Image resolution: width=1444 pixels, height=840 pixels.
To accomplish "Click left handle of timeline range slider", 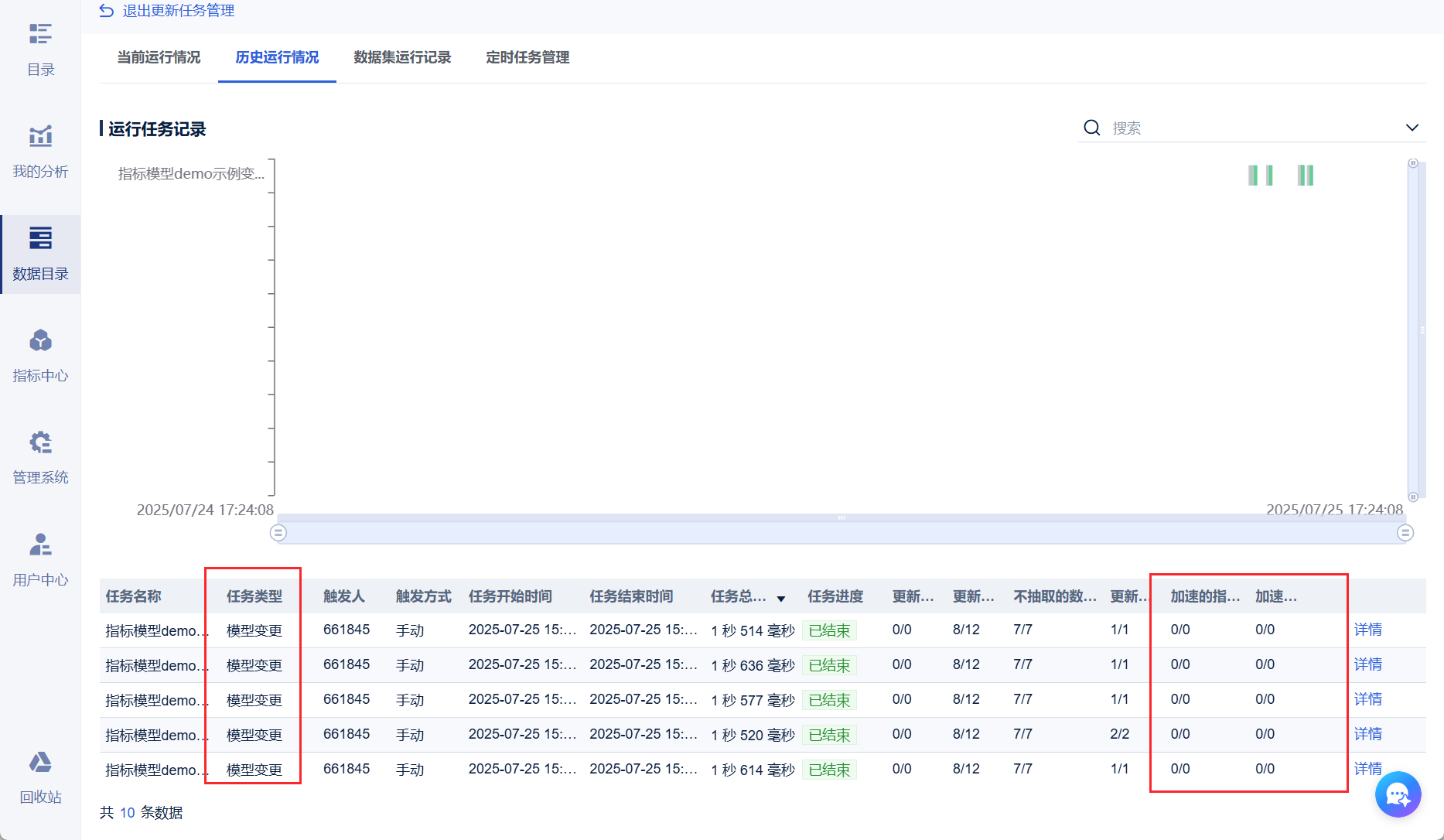I will coord(278,533).
